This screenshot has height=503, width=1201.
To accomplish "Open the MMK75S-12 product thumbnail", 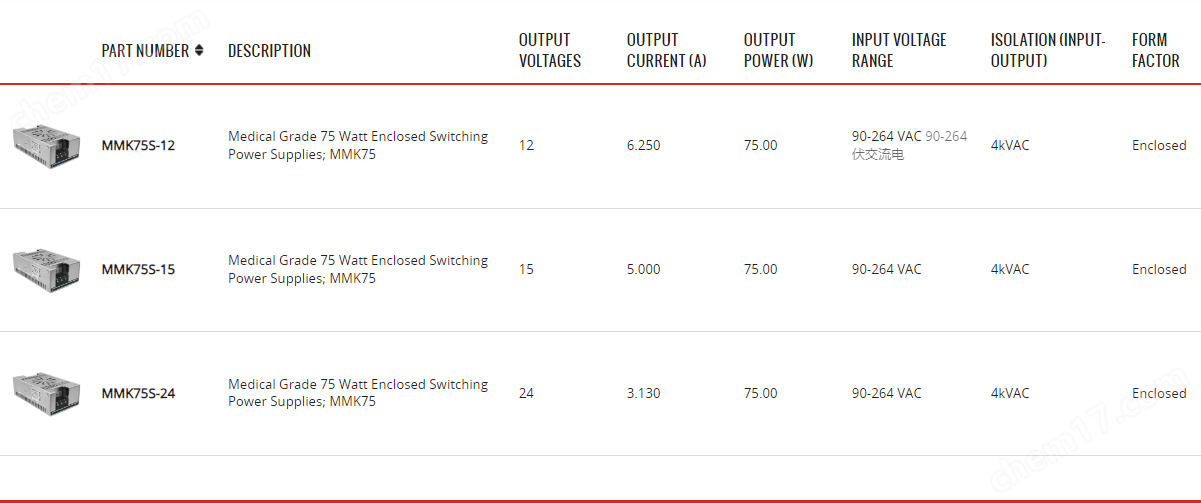I will [46, 145].
